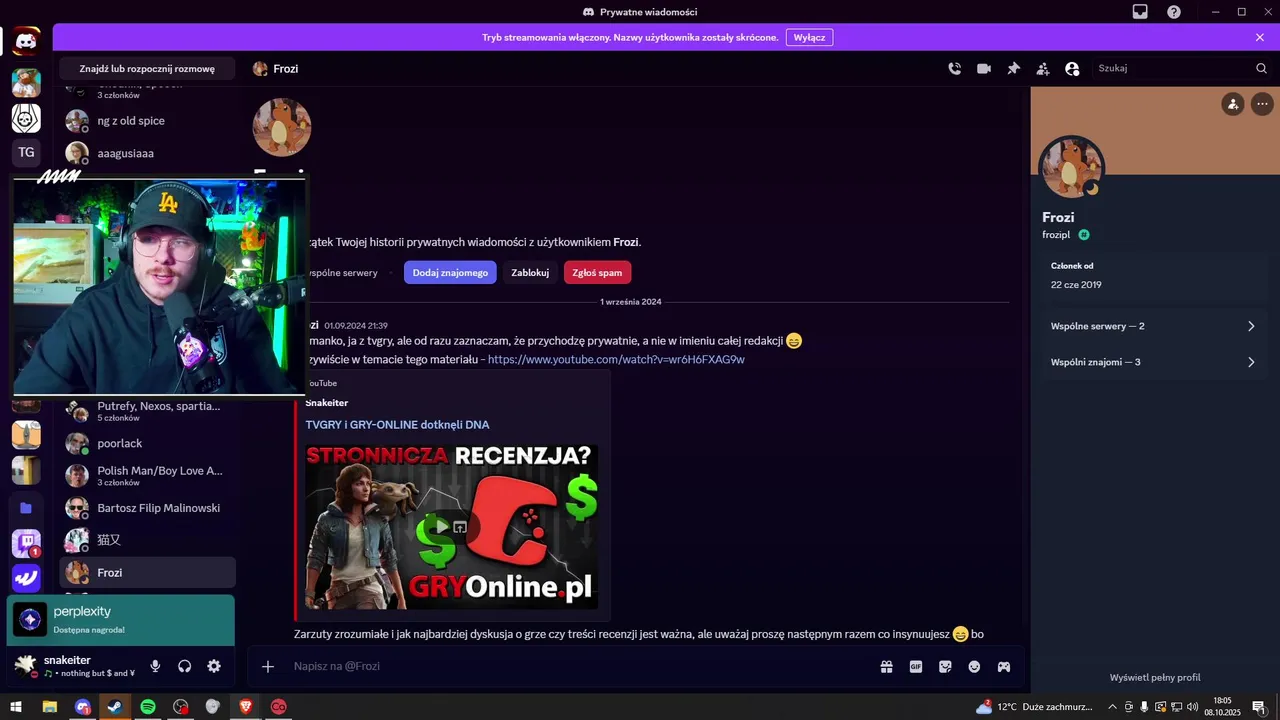Click the plus attach file button
Image resolution: width=1280 pixels, height=720 pixels.
[268, 667]
